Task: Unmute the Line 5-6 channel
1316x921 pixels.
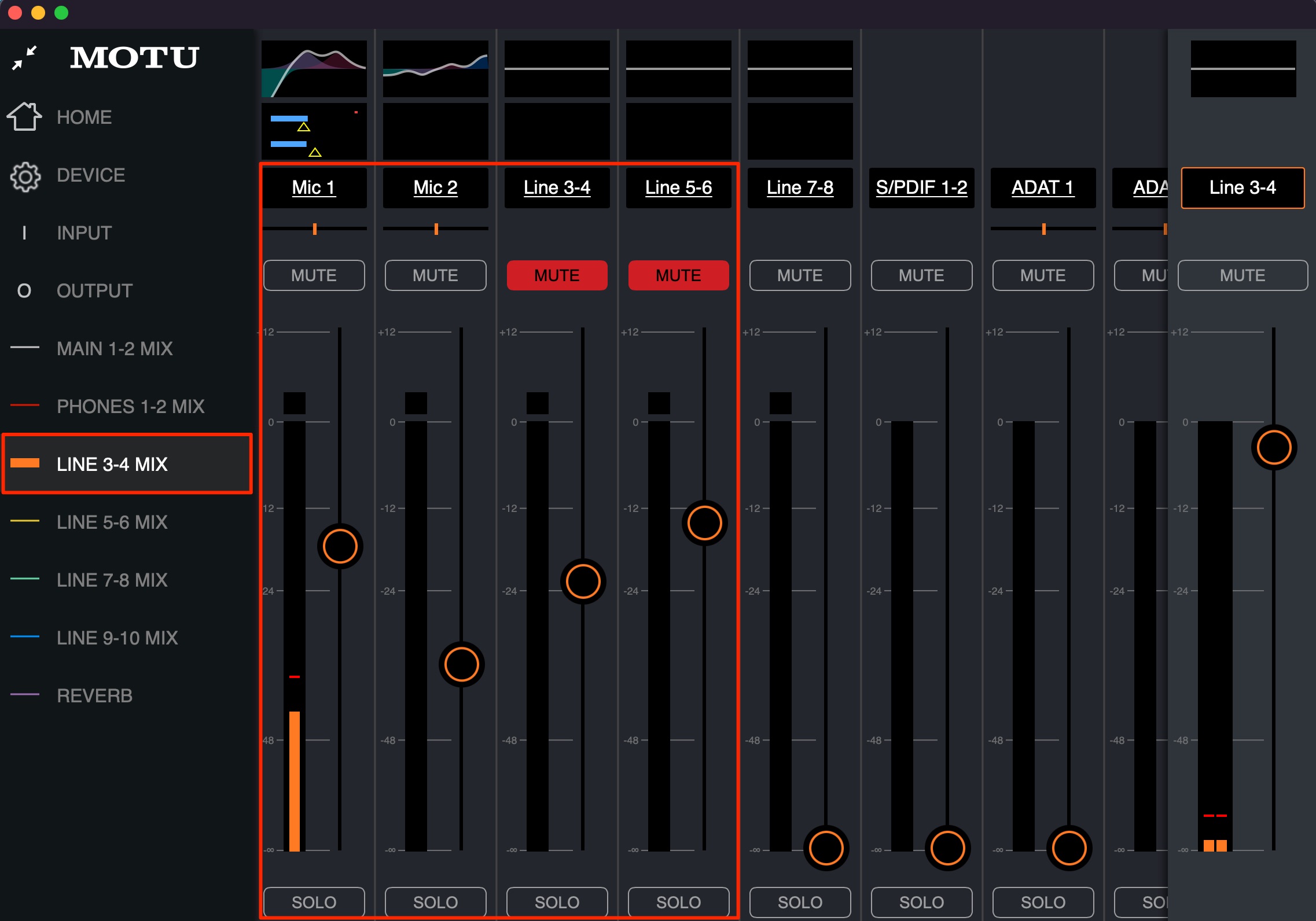Action: coord(679,275)
